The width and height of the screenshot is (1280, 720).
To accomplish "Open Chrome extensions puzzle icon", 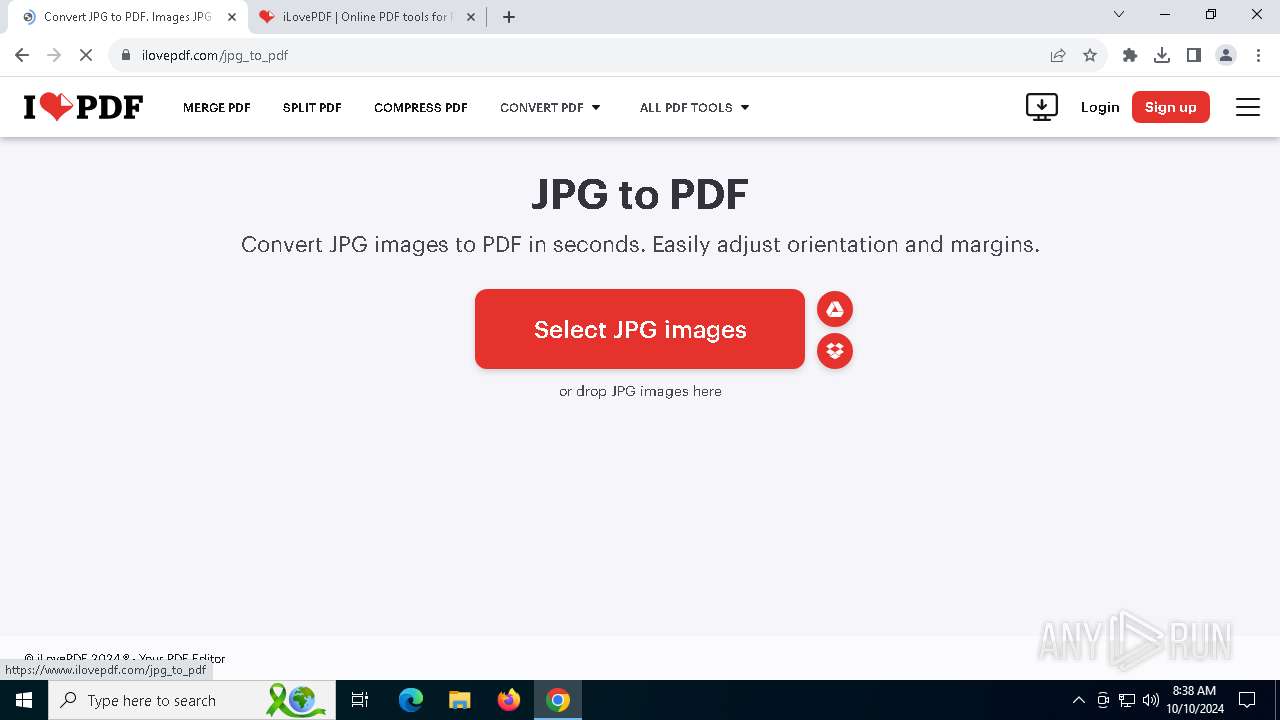I will tap(1130, 55).
